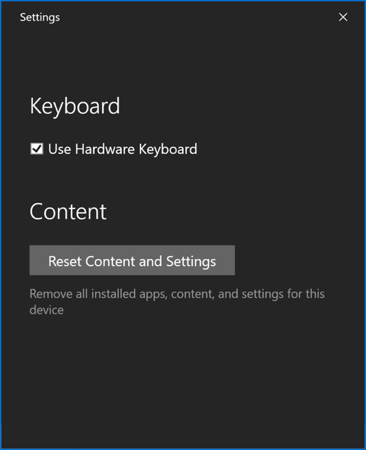Click the word 'Hardware' in the option label
The image size is (366, 450).
click(105, 149)
